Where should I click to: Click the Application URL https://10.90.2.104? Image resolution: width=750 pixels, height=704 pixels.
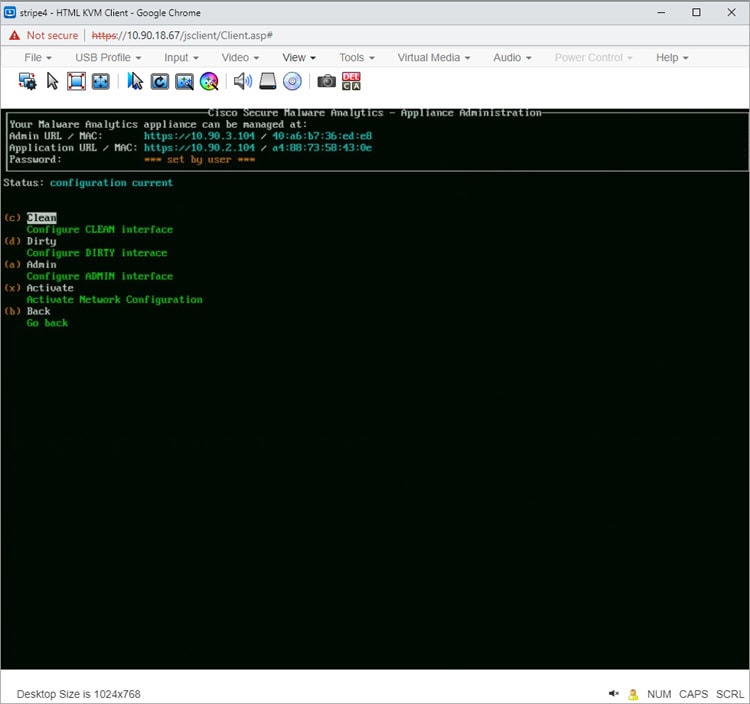click(x=199, y=148)
